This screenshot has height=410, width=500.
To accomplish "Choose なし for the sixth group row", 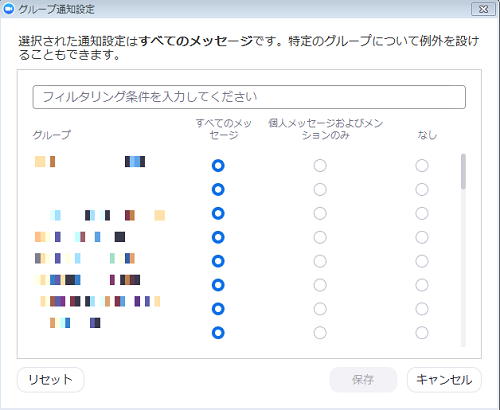I will click(x=422, y=285).
